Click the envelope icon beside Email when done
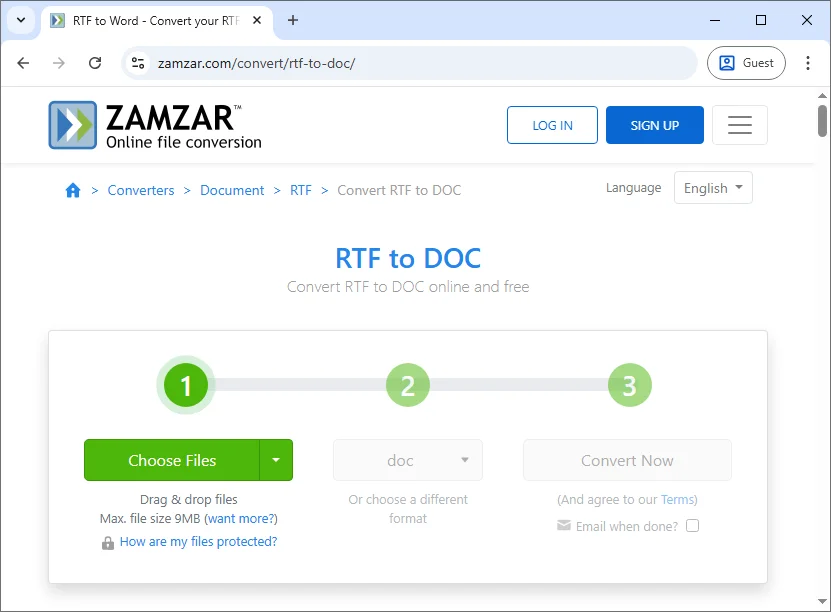Viewport: 831px width, 612px height. [563, 525]
